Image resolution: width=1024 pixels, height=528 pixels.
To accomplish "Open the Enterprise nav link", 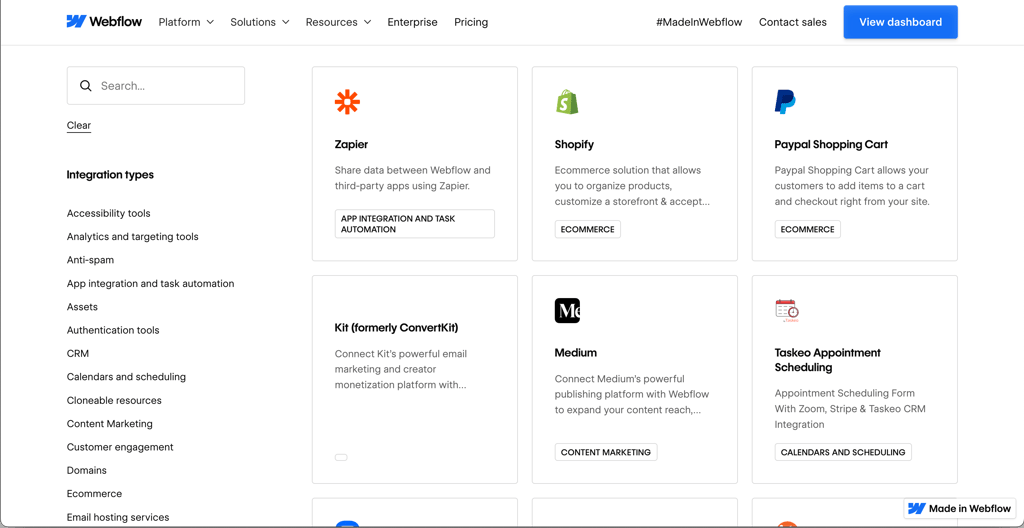I will pyautogui.click(x=413, y=22).
